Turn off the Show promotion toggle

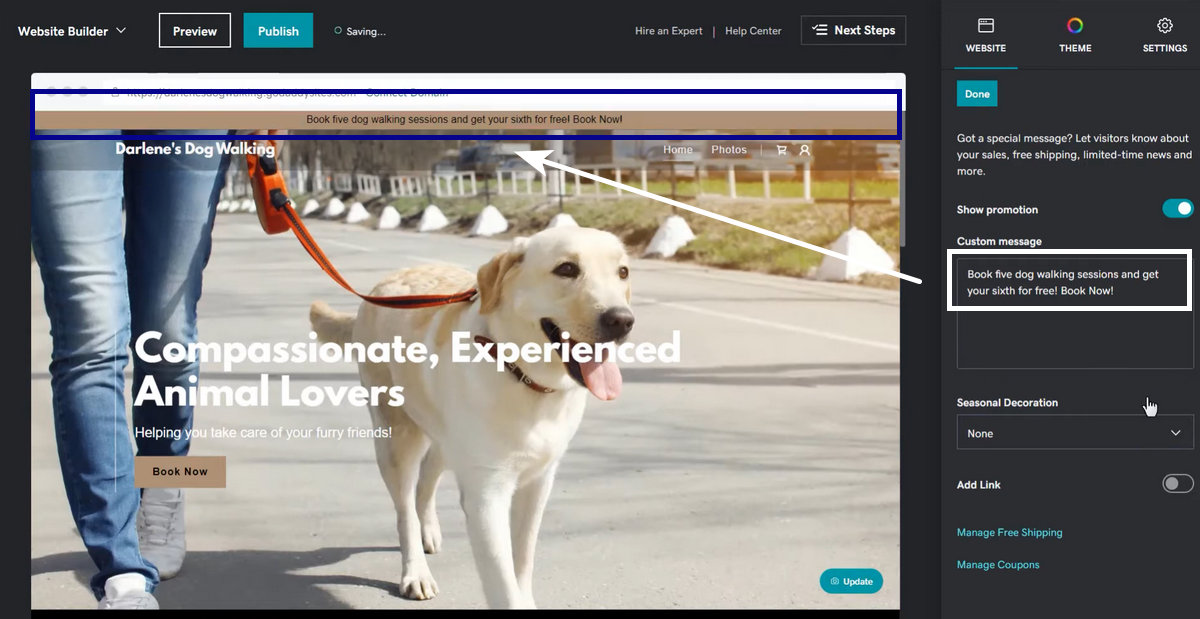tap(1178, 209)
